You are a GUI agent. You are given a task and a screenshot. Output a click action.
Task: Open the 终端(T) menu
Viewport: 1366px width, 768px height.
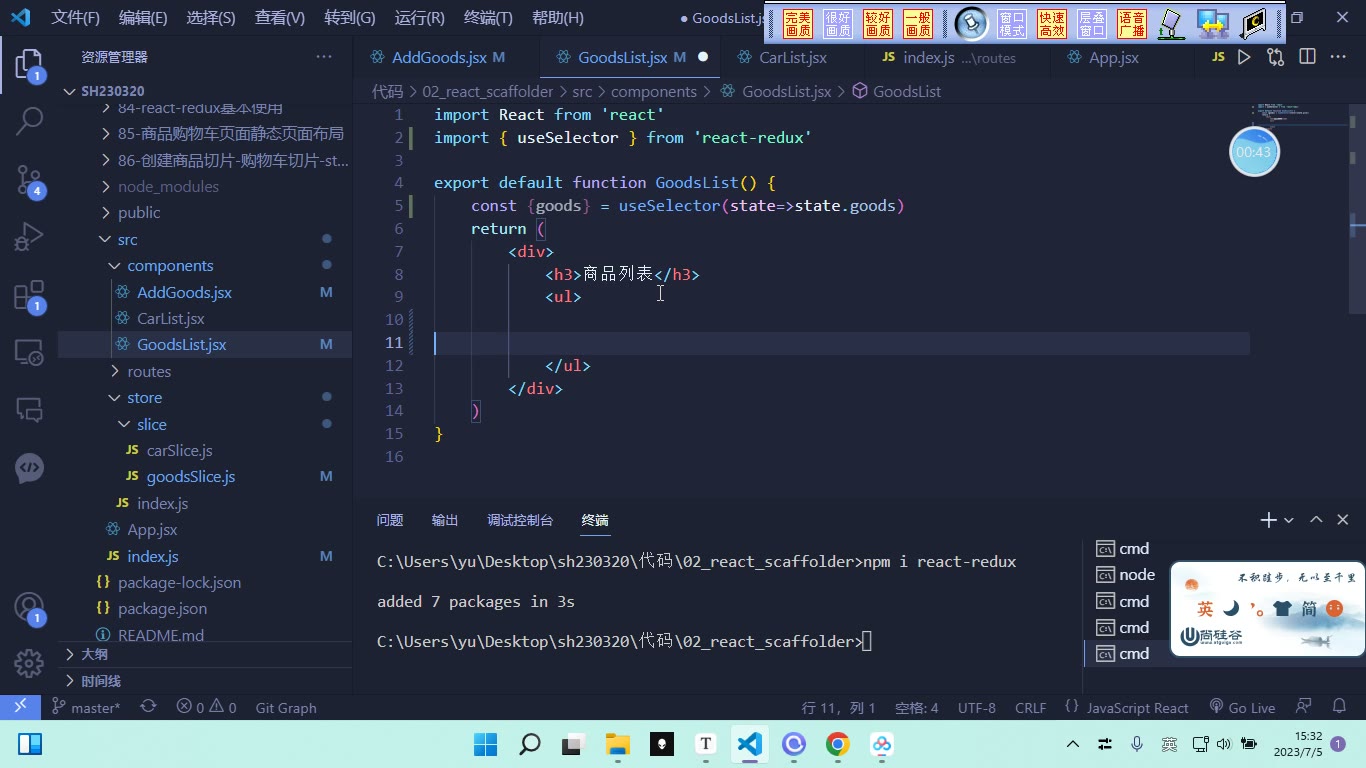[488, 18]
